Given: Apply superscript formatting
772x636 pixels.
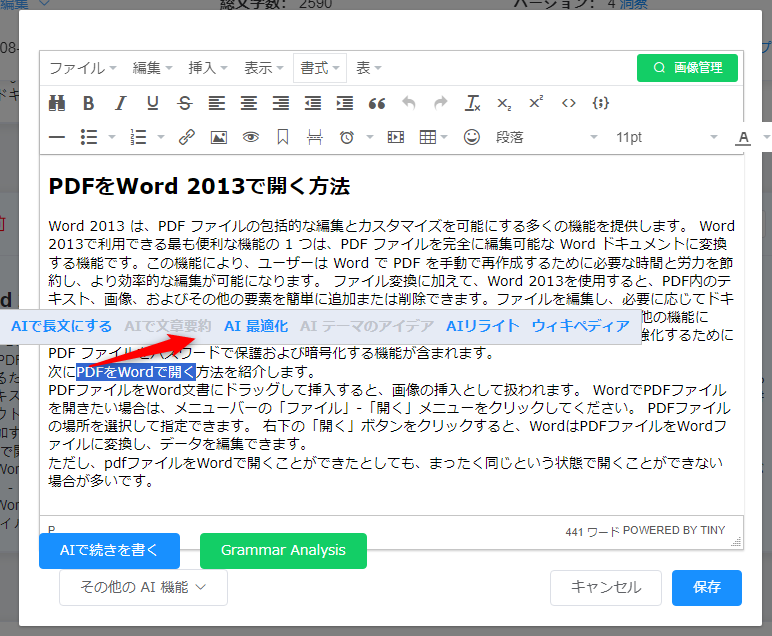Looking at the screenshot, I should 536,103.
